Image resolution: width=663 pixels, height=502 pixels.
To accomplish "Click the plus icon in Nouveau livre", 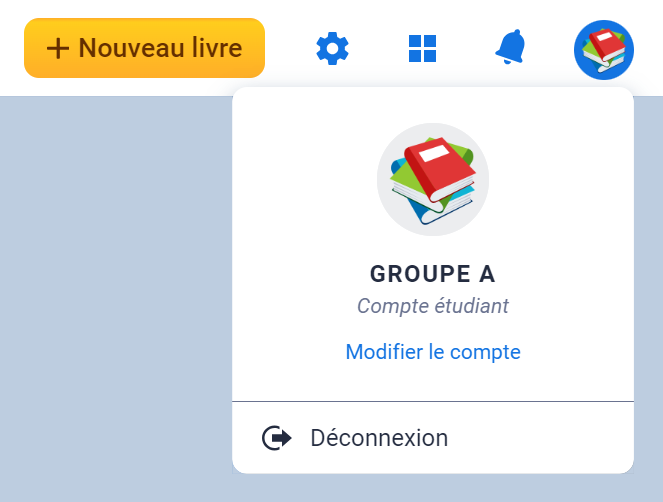I will [x=58, y=48].
